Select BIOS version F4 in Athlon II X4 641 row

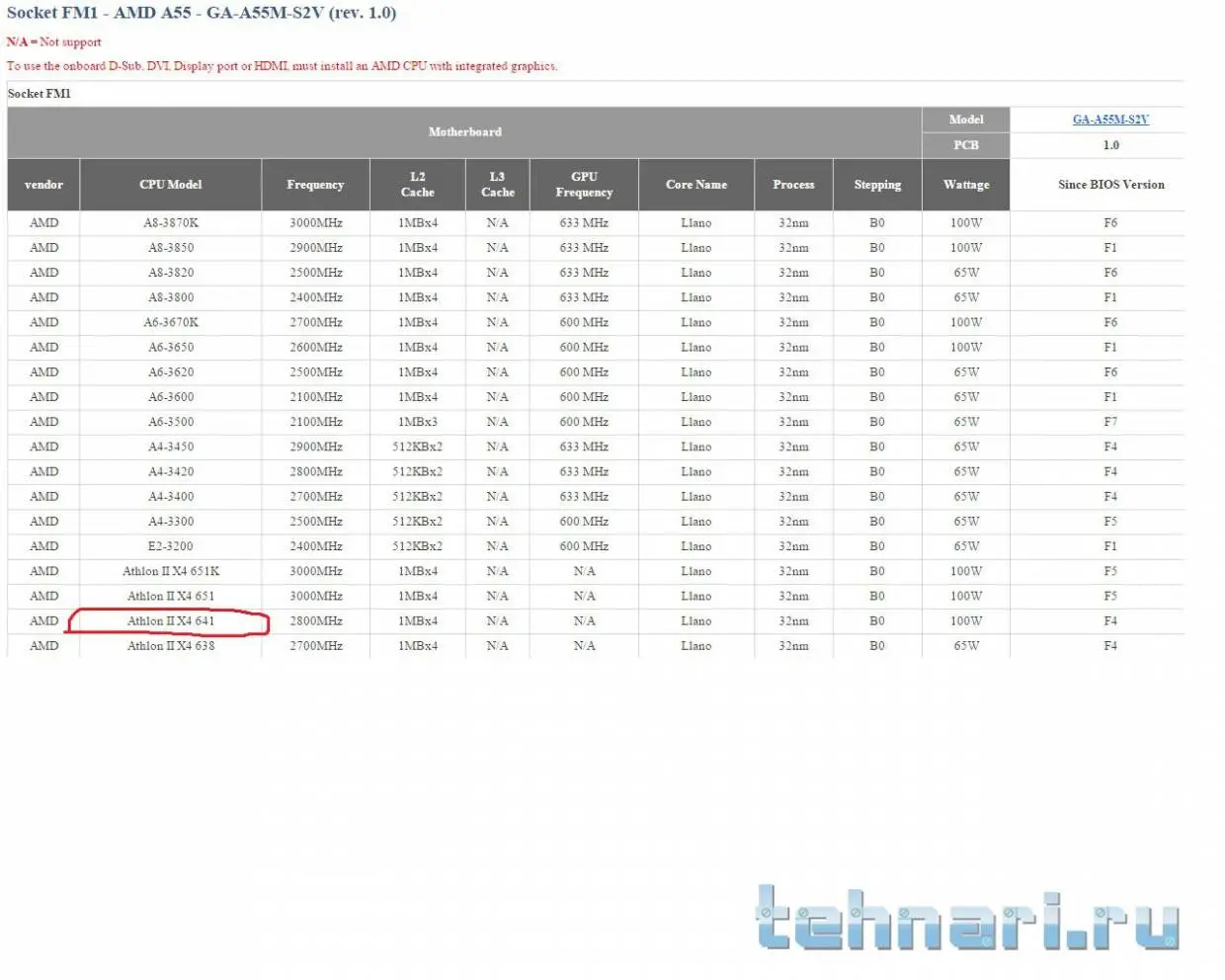click(1111, 621)
